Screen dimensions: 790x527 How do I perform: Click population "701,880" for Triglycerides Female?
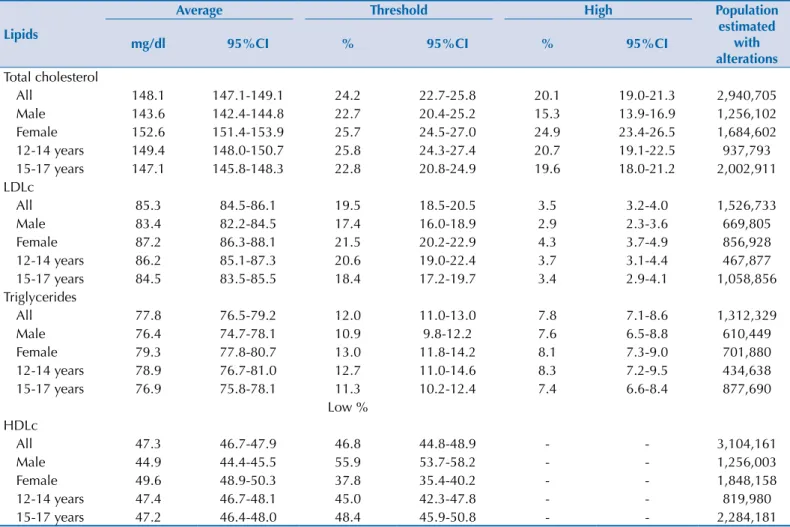(747, 352)
